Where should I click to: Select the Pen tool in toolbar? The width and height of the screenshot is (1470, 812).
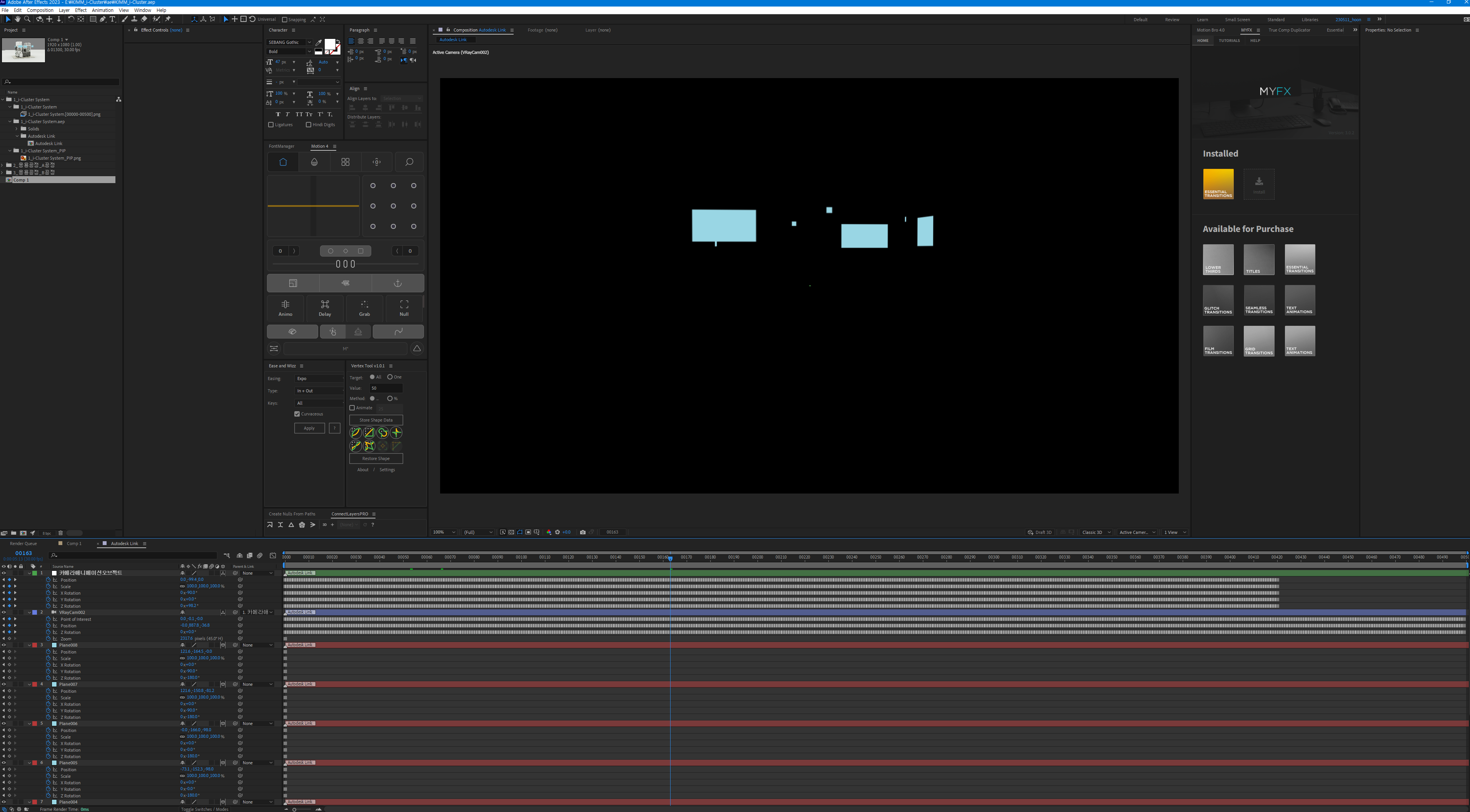[103, 19]
